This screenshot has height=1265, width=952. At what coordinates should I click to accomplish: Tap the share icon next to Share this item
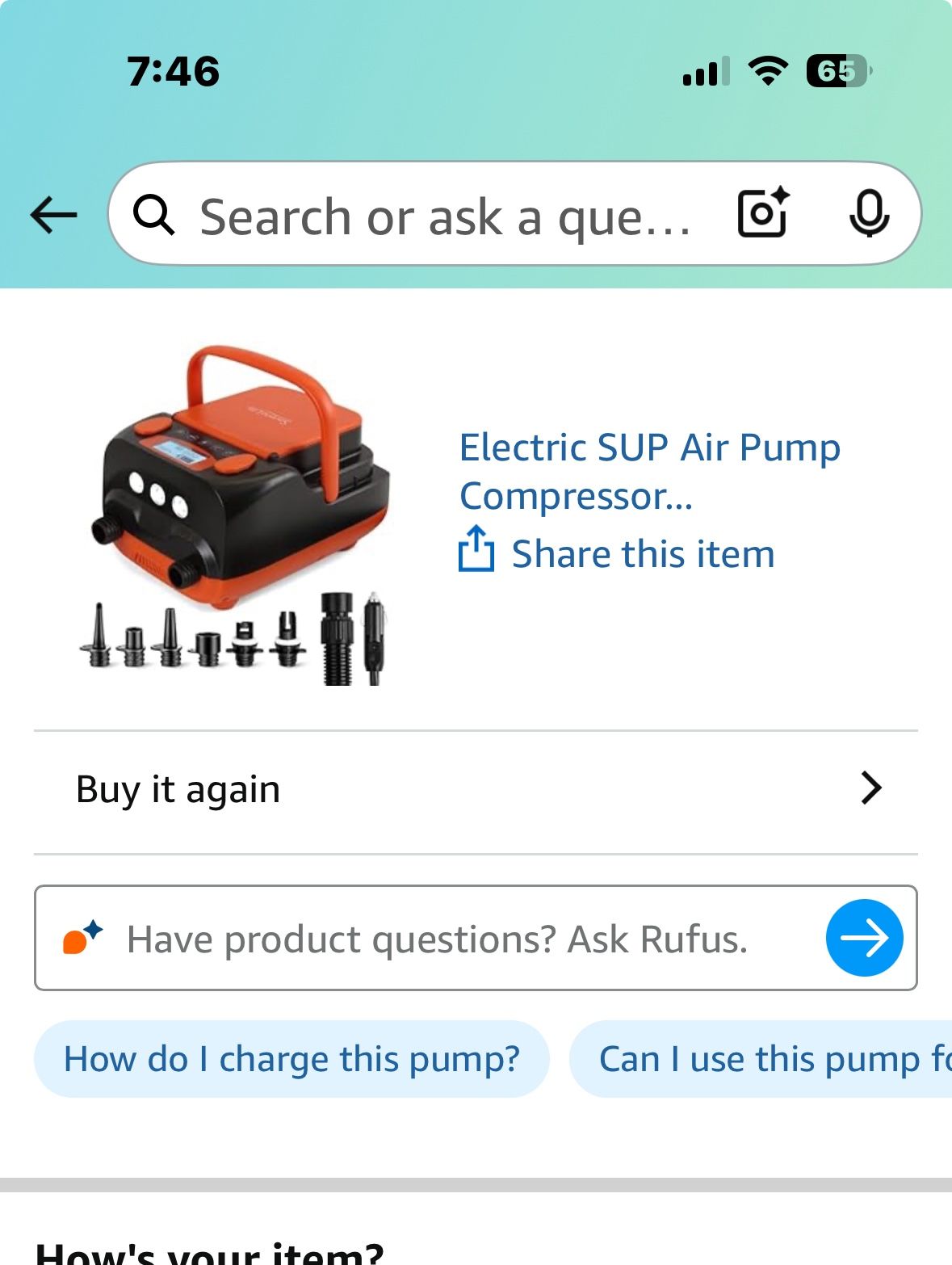coord(476,553)
